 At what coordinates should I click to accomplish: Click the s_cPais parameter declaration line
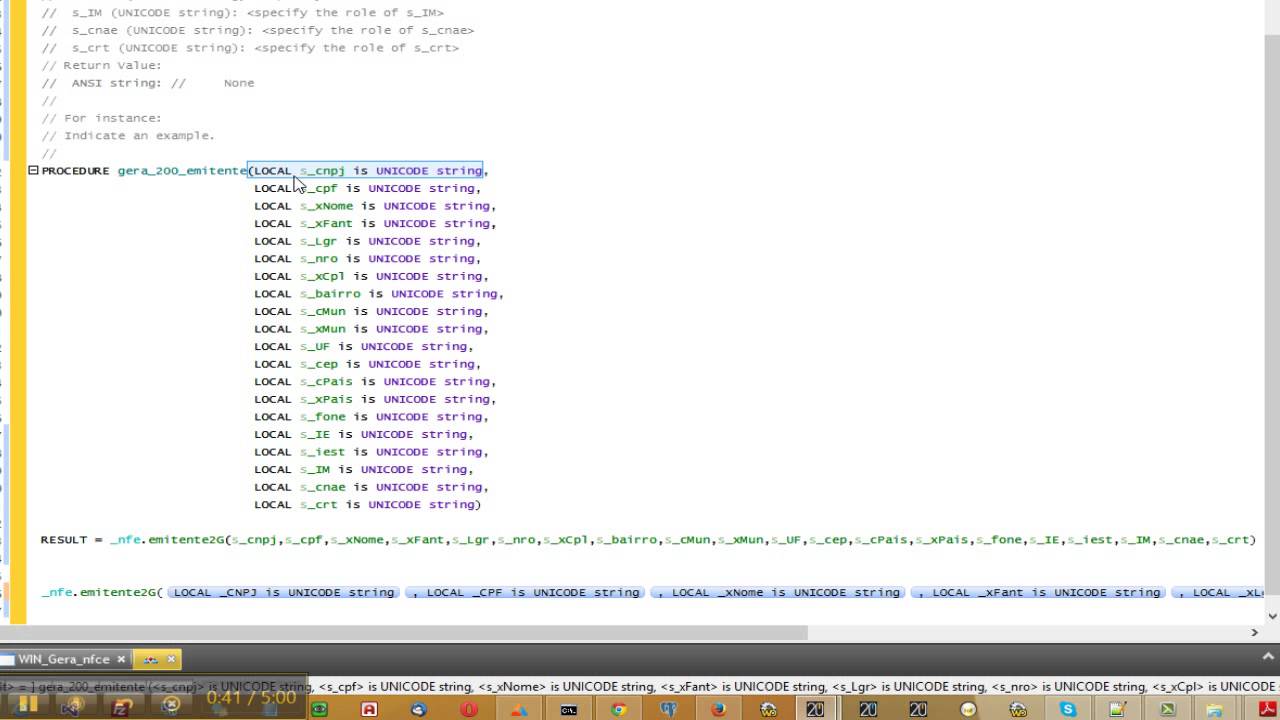coord(375,381)
